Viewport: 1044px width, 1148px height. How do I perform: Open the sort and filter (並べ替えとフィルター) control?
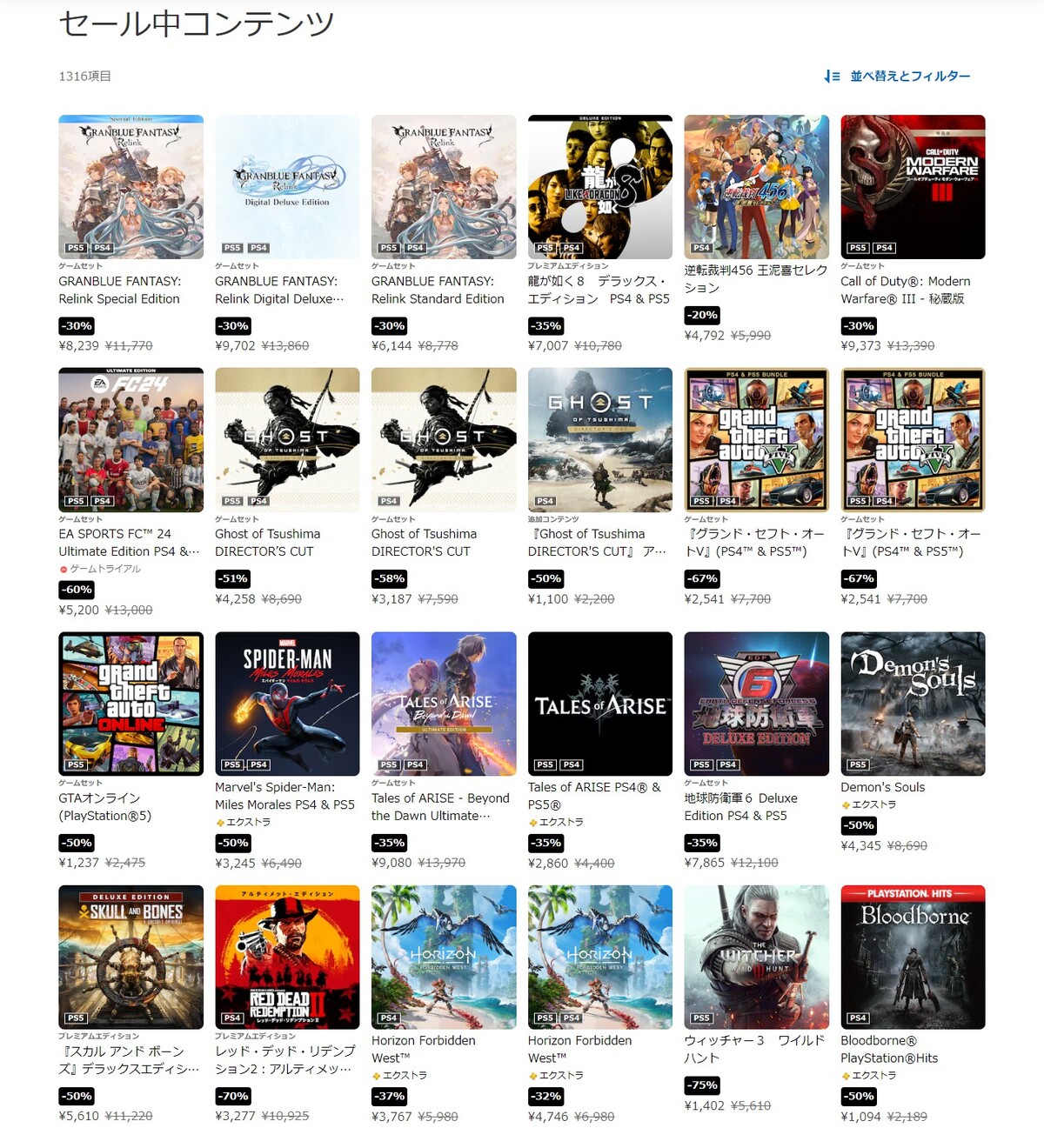(x=897, y=77)
